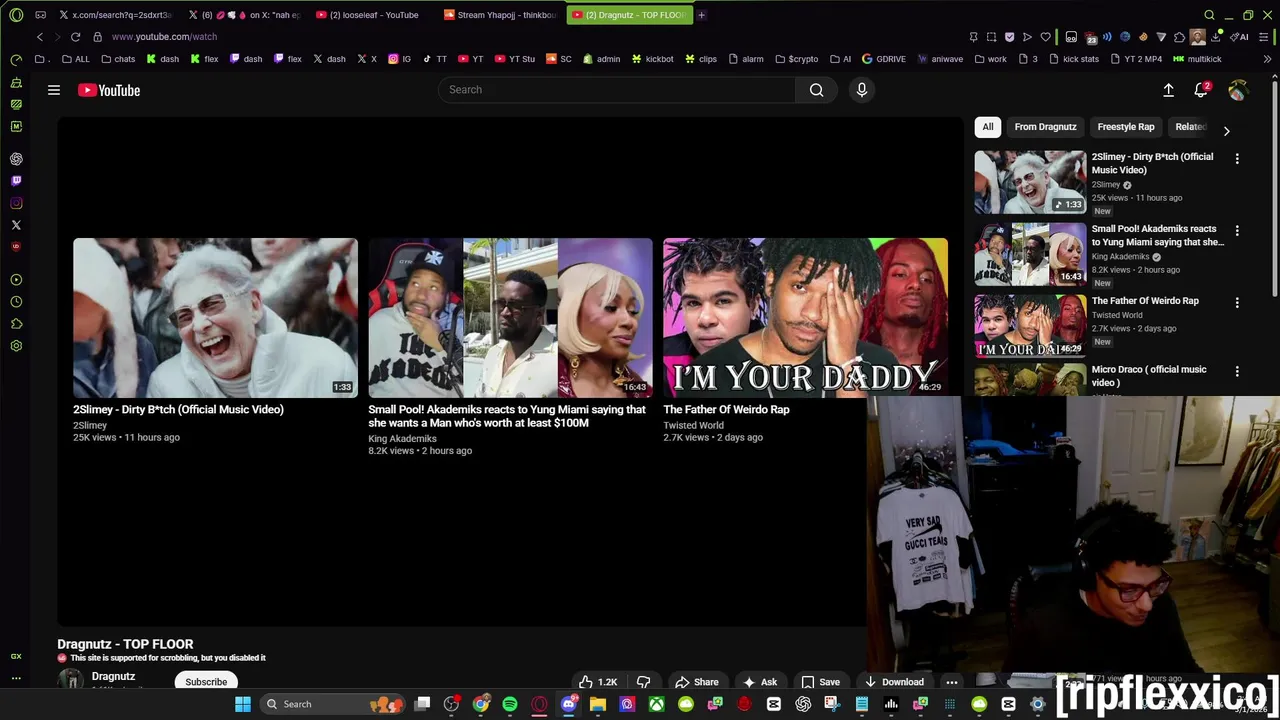The height and width of the screenshot is (720, 1280).
Task: Open options for Father Of Weirdo Rap
Action: pyautogui.click(x=1237, y=302)
